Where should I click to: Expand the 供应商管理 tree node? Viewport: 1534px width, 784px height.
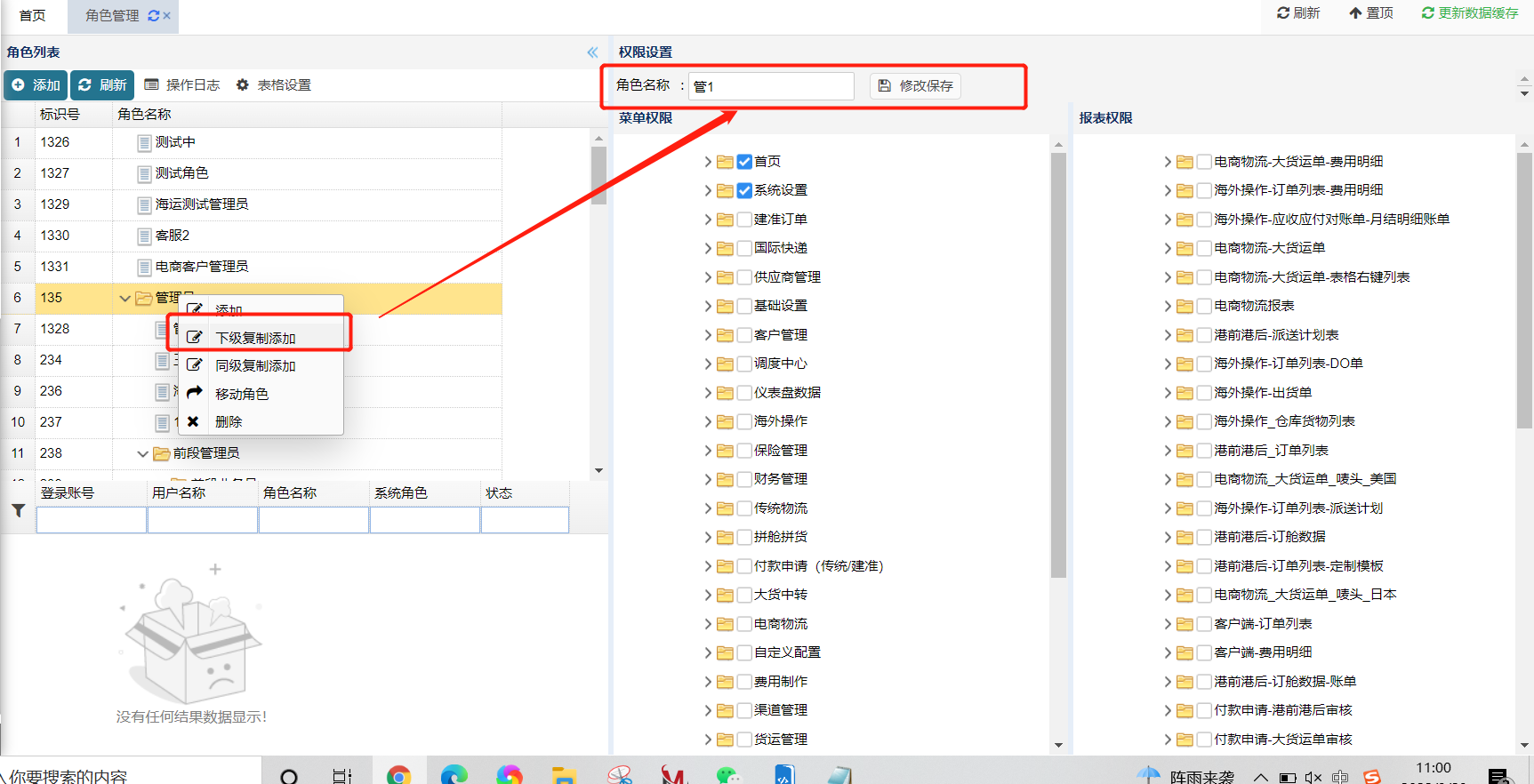(x=708, y=277)
